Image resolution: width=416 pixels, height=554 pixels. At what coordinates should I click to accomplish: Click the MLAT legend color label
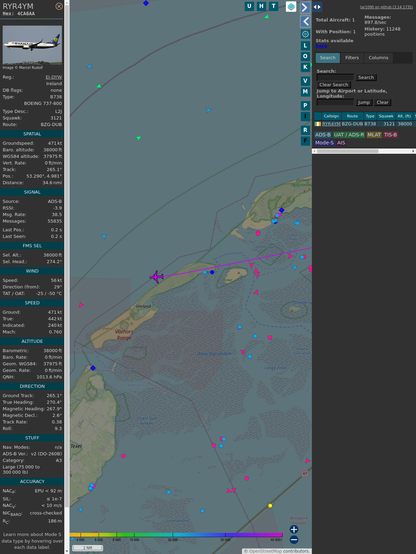[374, 135]
